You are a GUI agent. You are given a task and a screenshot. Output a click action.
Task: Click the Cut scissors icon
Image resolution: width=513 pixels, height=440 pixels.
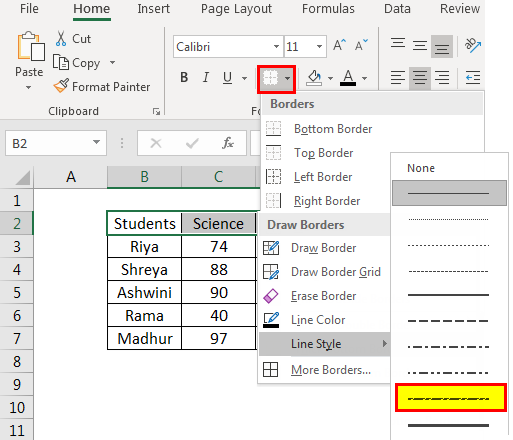click(x=61, y=39)
